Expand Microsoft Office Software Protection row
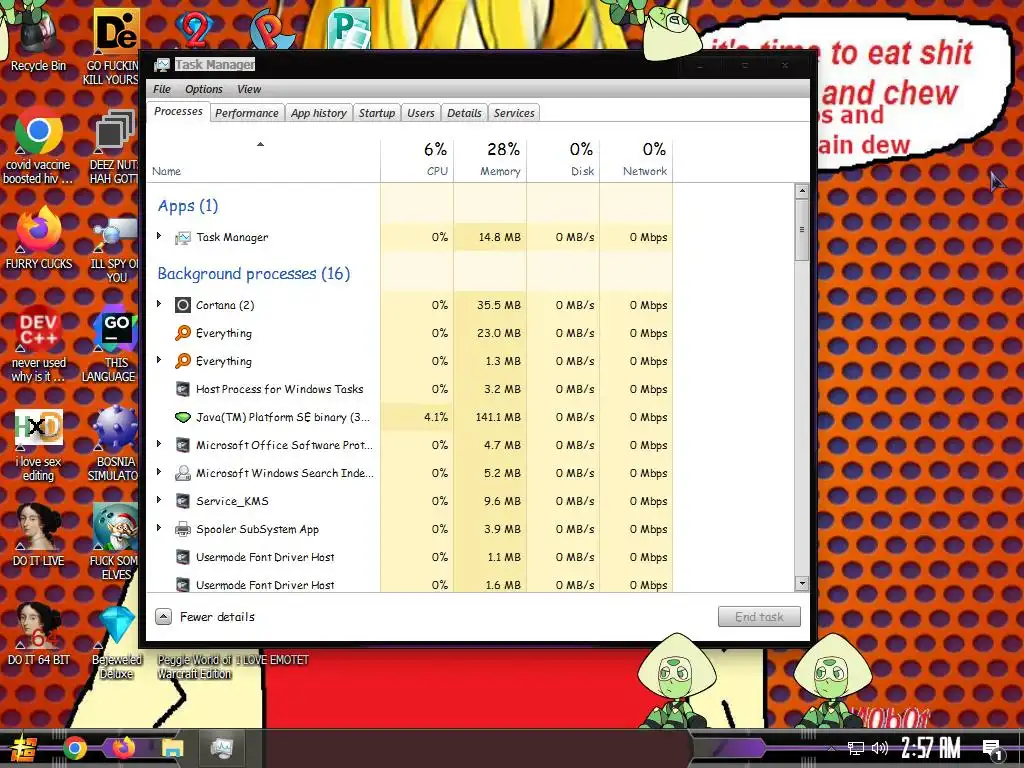The height and width of the screenshot is (768, 1024). tap(159, 444)
